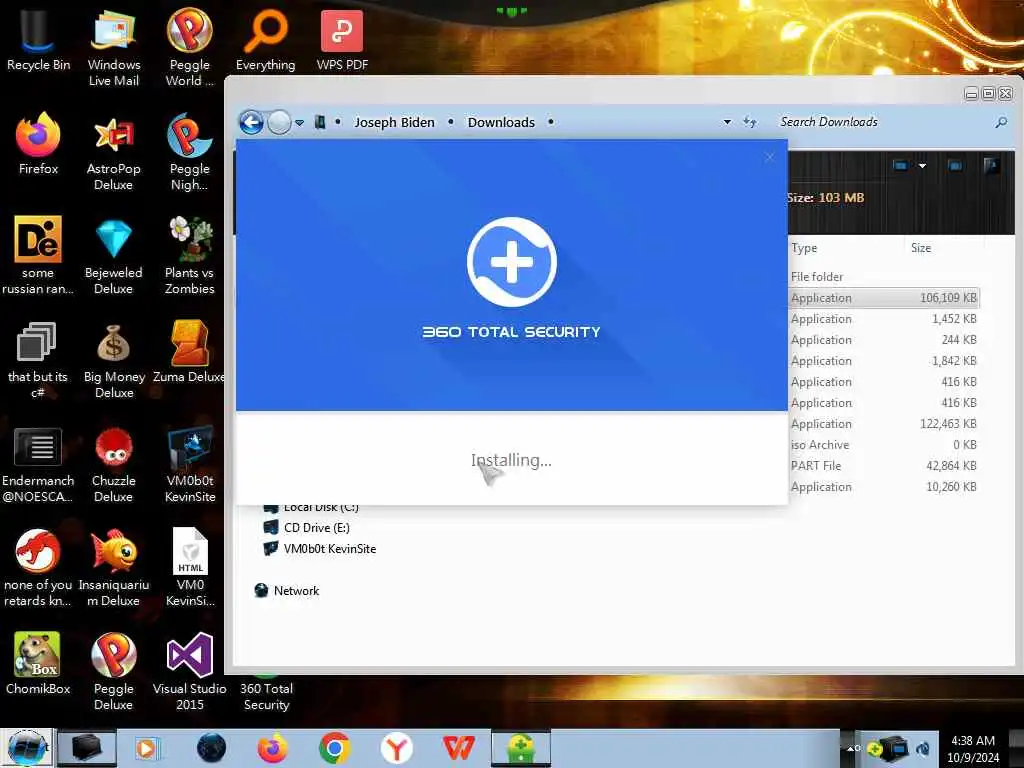Image resolution: width=1024 pixels, height=768 pixels.
Task: Select the 122,463 KB Application row
Action: pyautogui.click(x=884, y=424)
